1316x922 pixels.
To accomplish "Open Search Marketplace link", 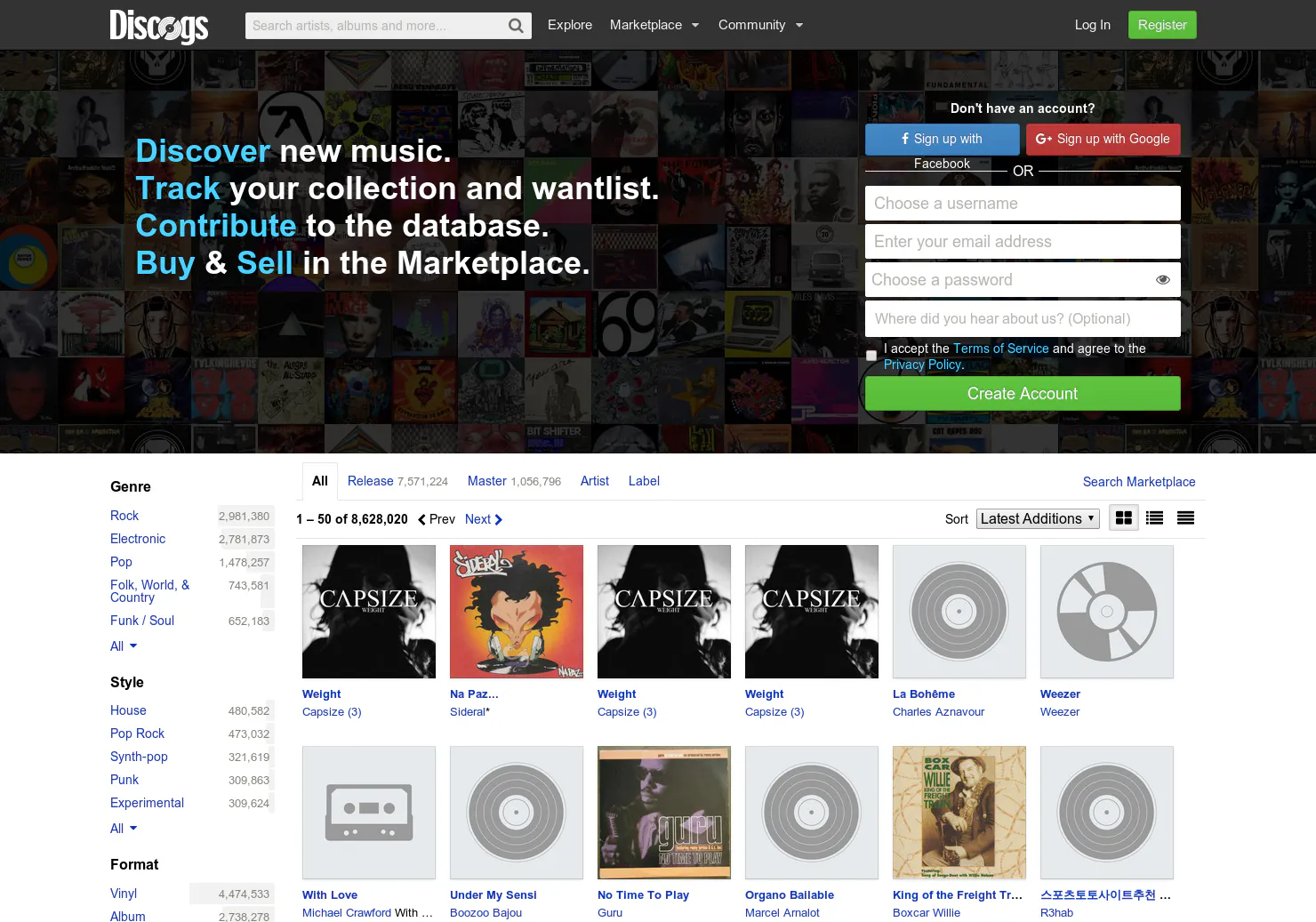I will 1139,482.
